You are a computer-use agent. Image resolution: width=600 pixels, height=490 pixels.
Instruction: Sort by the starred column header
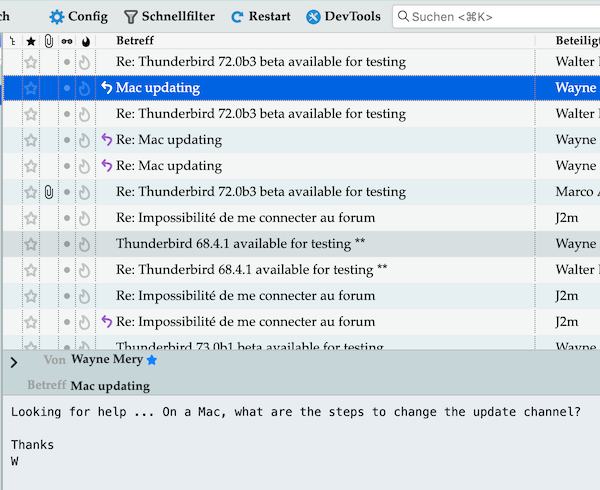(x=30, y=41)
